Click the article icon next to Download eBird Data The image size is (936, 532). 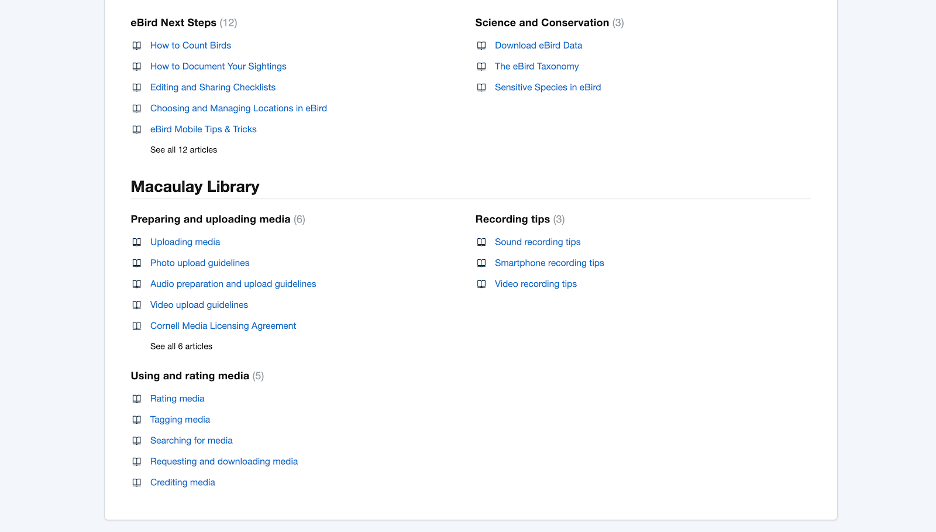(481, 45)
